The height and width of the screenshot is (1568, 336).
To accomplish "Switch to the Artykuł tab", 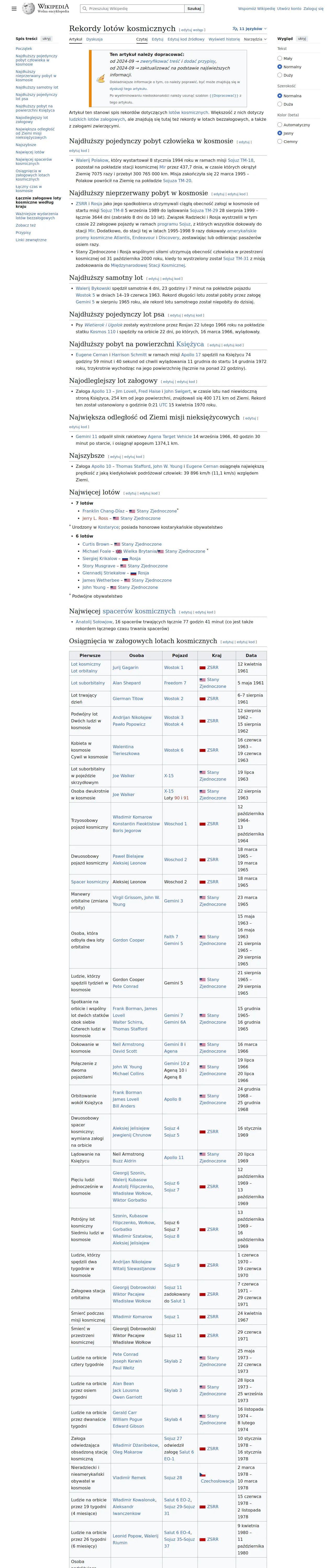I will click(76, 39).
